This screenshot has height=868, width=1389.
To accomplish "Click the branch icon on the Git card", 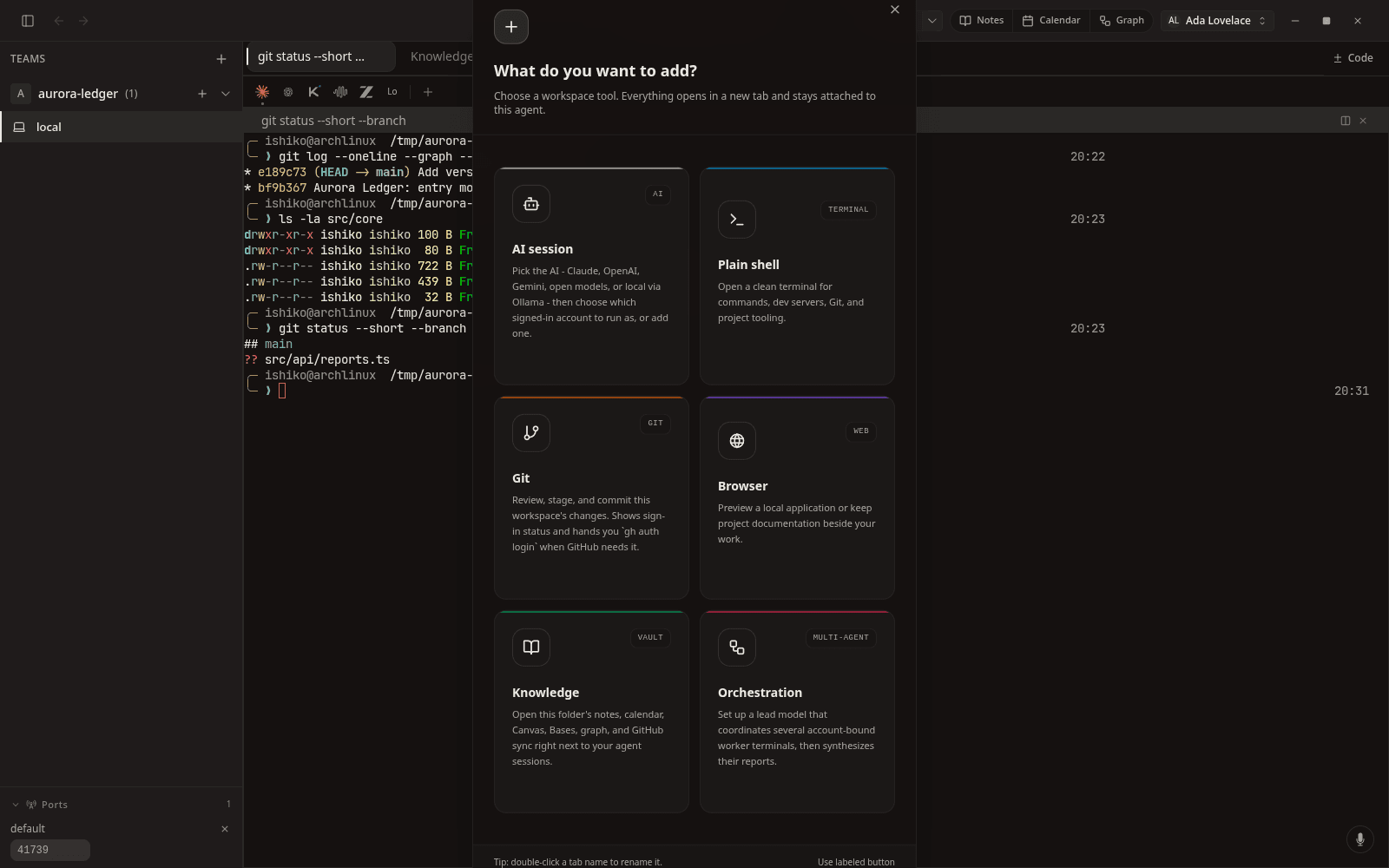I will [531, 433].
